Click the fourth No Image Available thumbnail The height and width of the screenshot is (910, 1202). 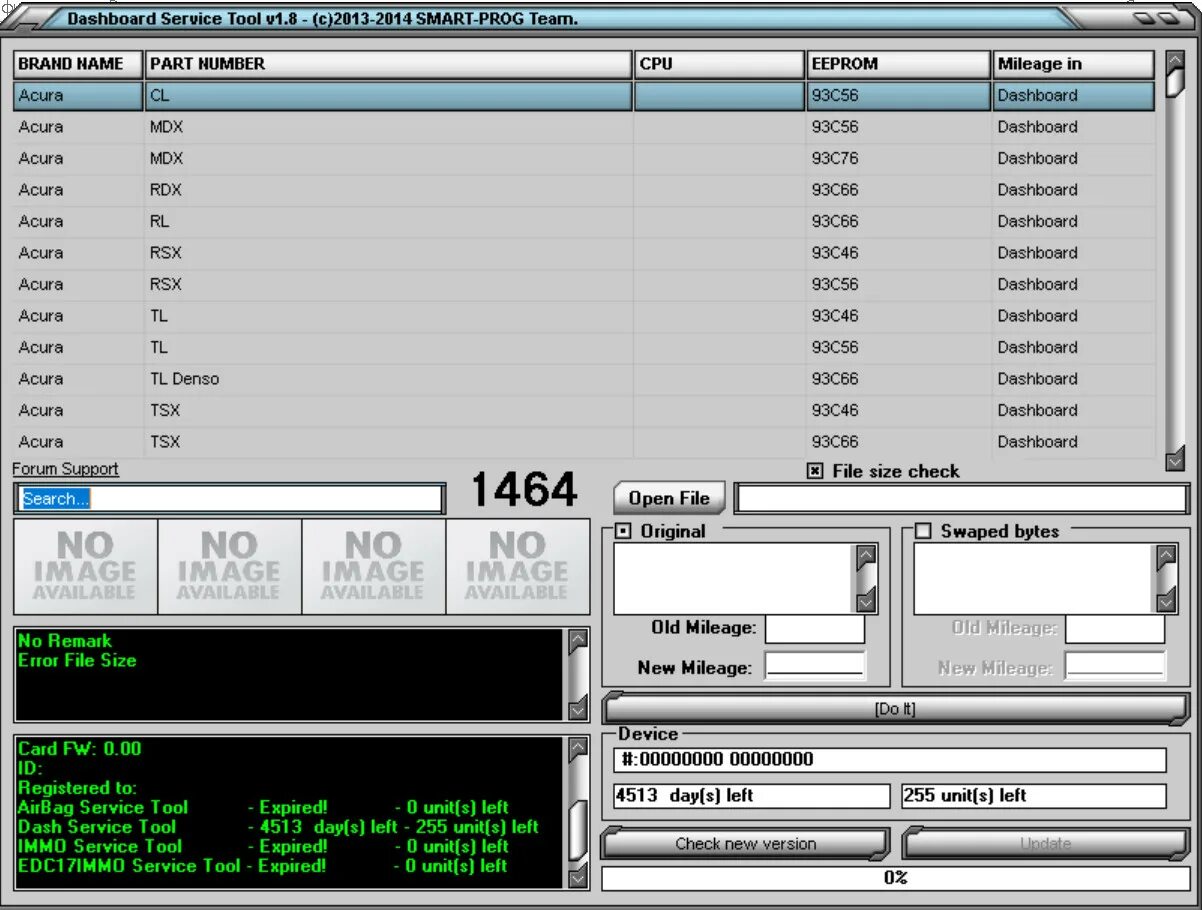pyautogui.click(x=517, y=566)
